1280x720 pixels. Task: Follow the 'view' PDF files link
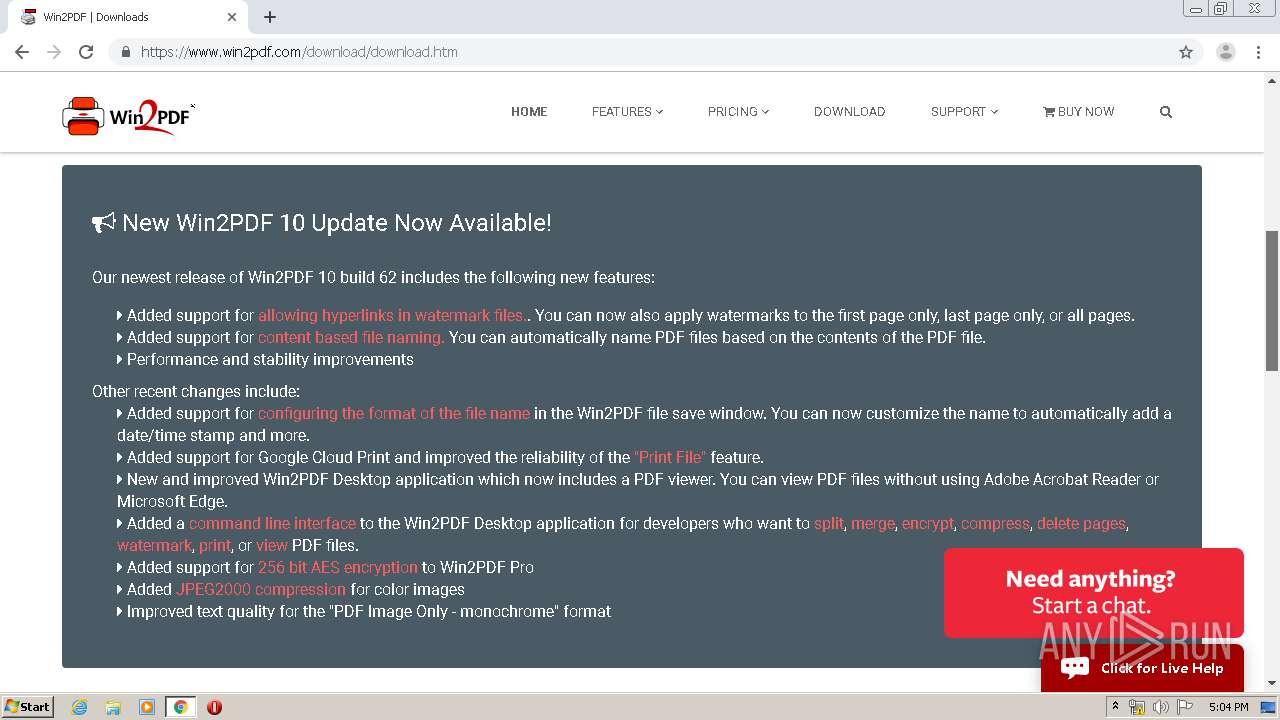272,545
